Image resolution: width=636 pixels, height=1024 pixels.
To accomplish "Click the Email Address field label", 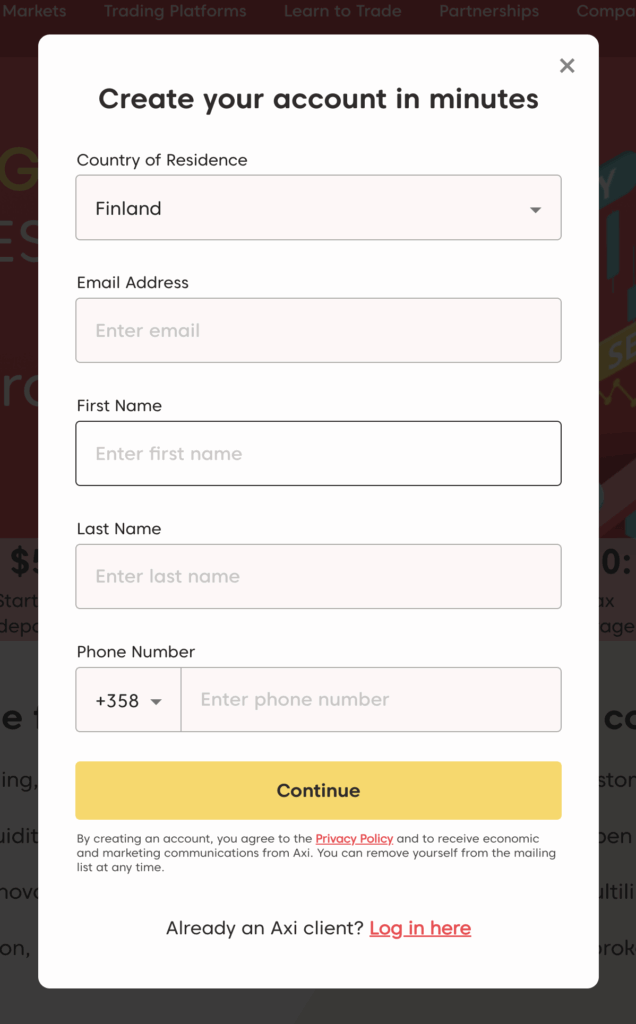I will click(x=133, y=283).
